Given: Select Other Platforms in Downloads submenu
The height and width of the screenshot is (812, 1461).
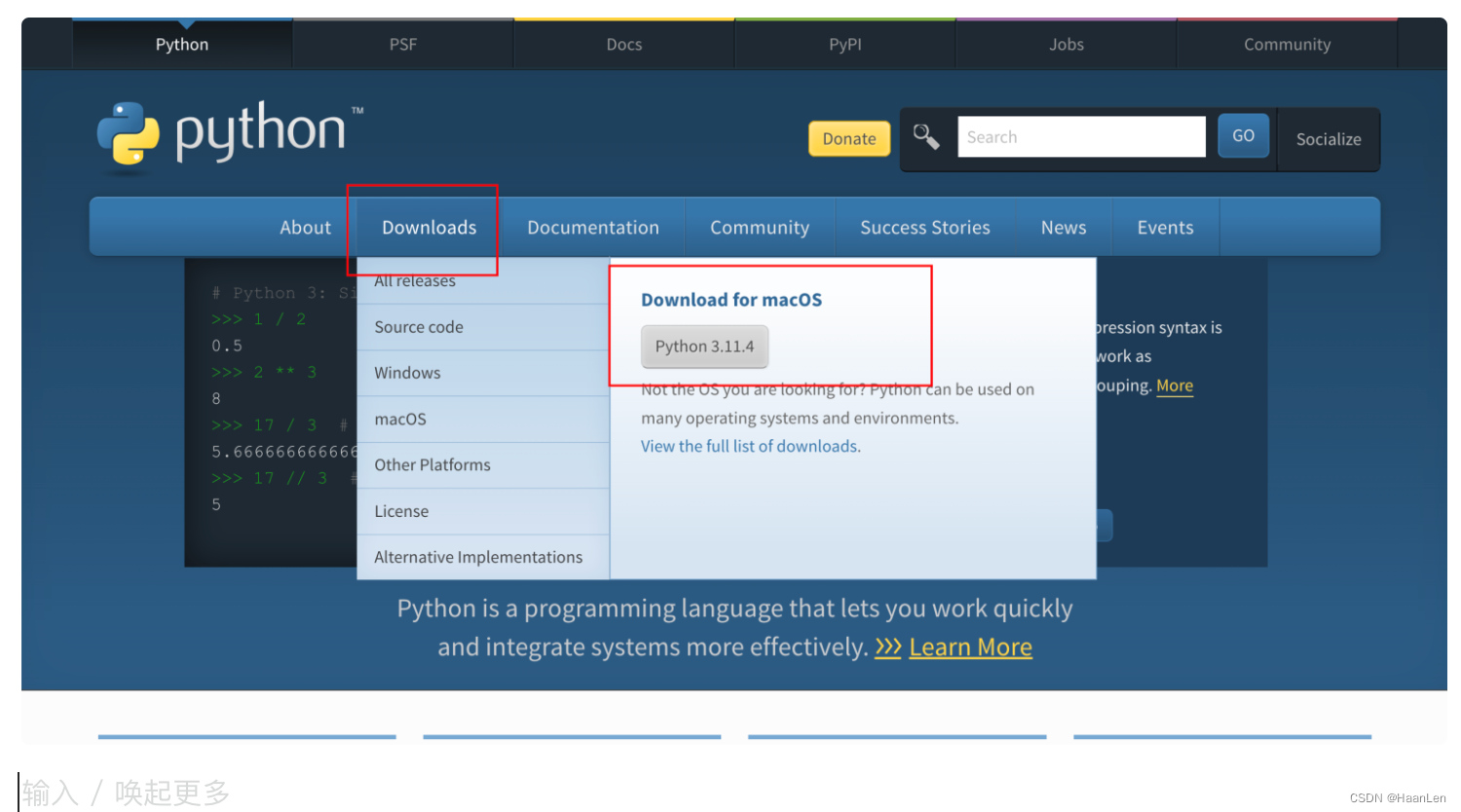Looking at the screenshot, I should point(483,465).
